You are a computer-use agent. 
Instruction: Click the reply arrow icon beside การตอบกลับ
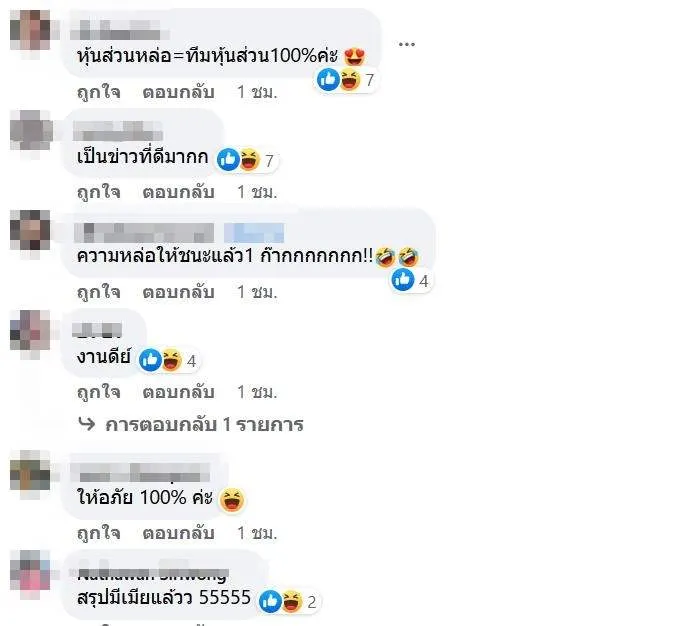[x=87, y=424]
